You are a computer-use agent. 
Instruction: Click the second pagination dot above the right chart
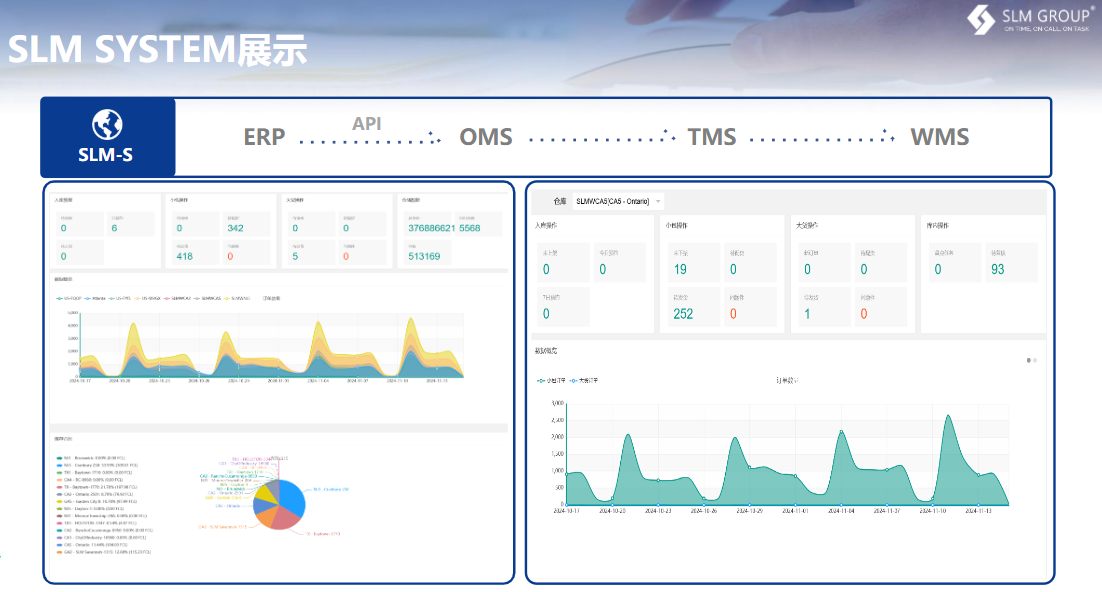[1035, 361]
